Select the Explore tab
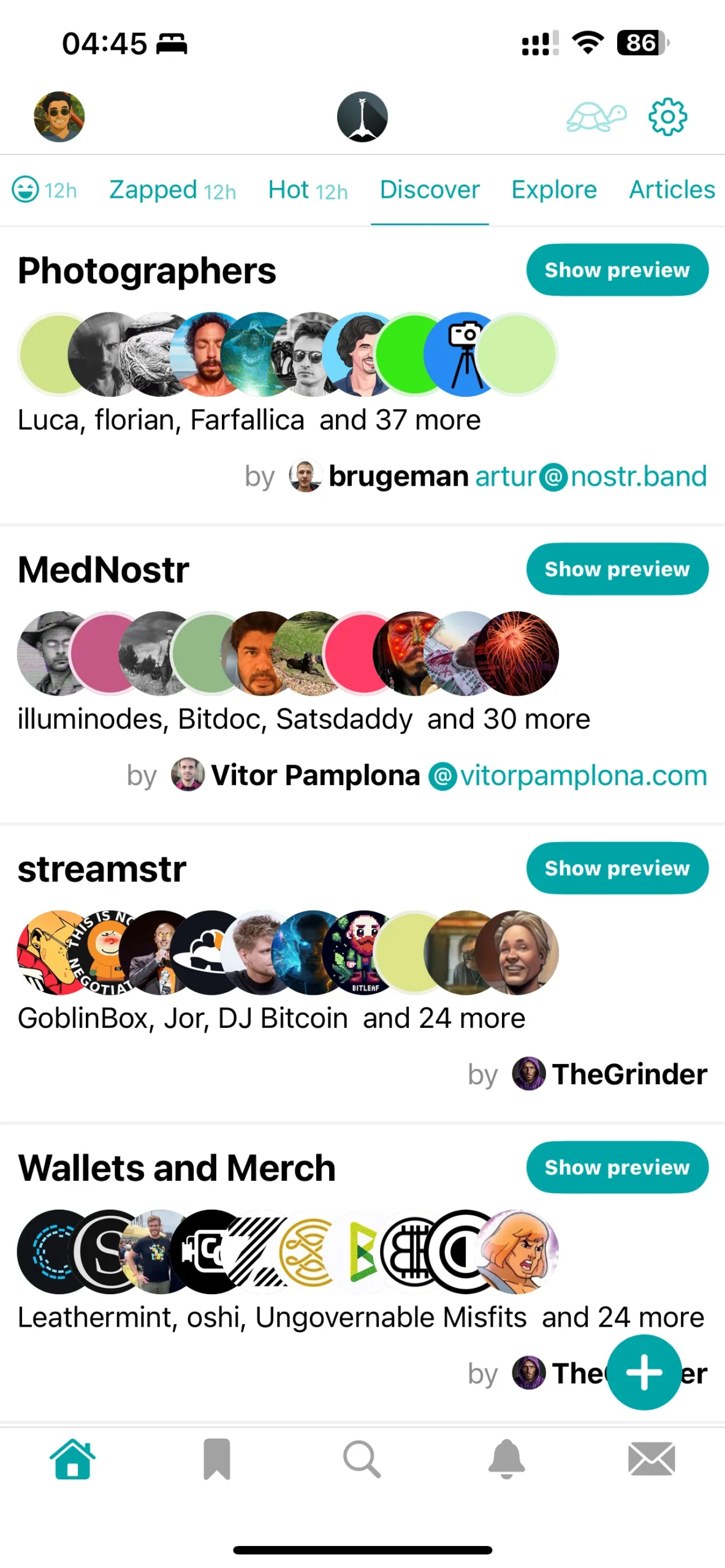 [x=554, y=190]
